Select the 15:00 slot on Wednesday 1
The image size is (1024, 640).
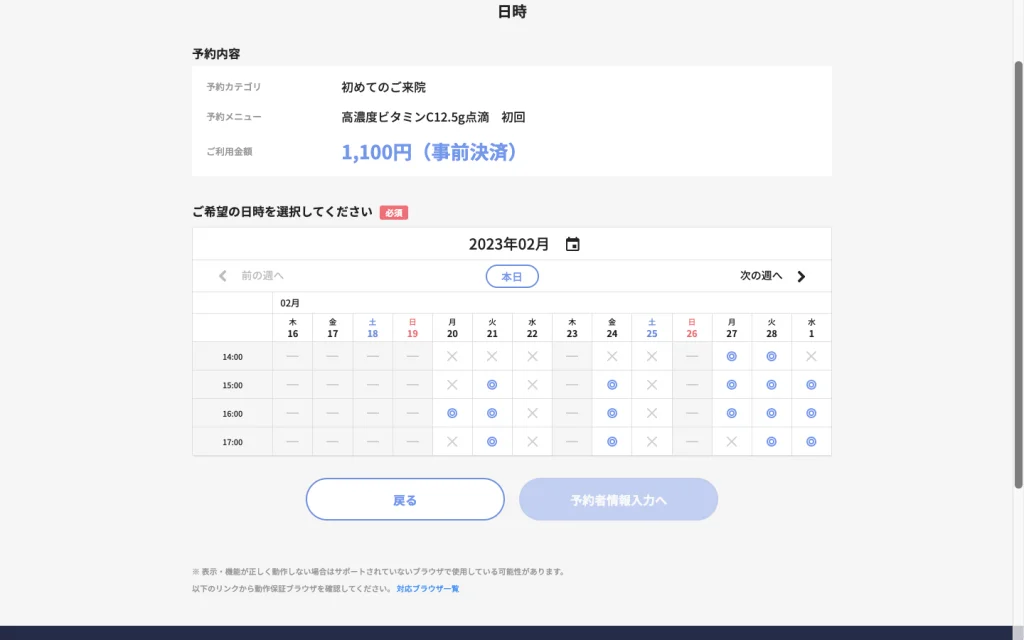coord(811,385)
